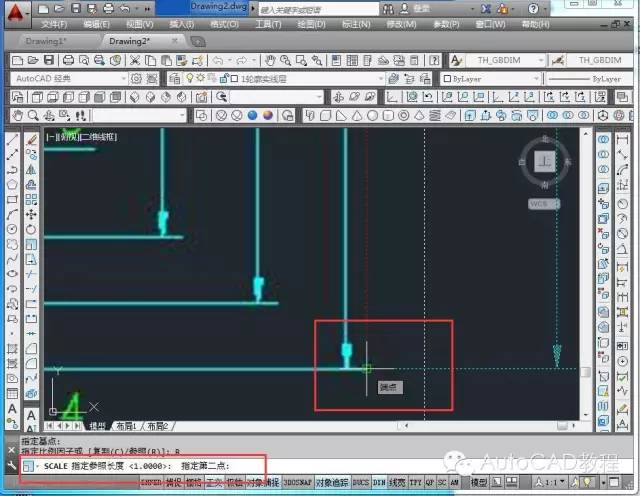Open the ByLayer color dropdown
640x496 pixels.
(536, 78)
